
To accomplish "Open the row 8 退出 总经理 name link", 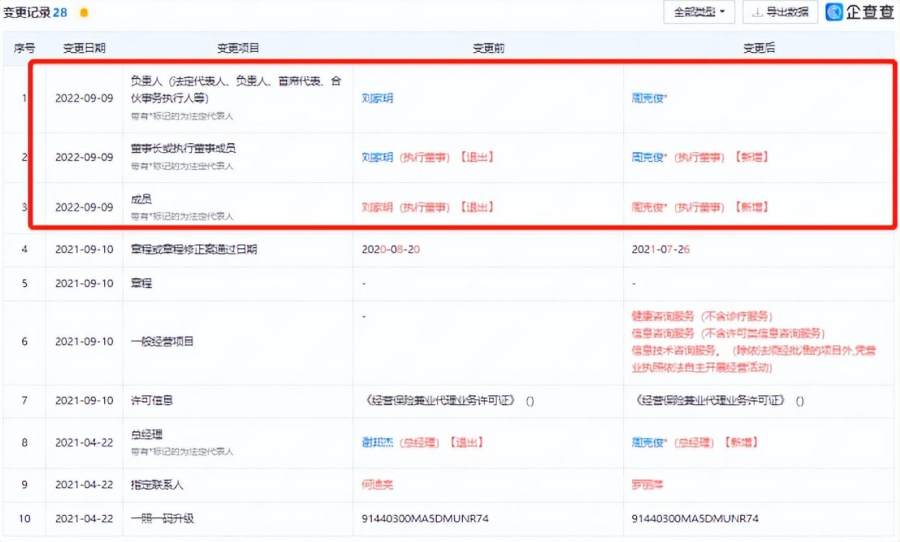I will point(377,443).
